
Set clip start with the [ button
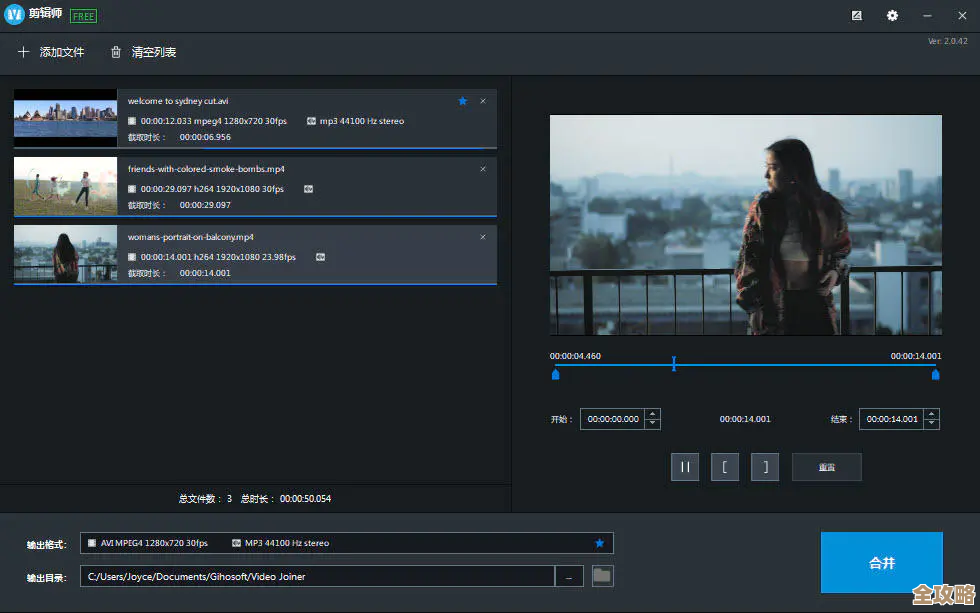[725, 467]
